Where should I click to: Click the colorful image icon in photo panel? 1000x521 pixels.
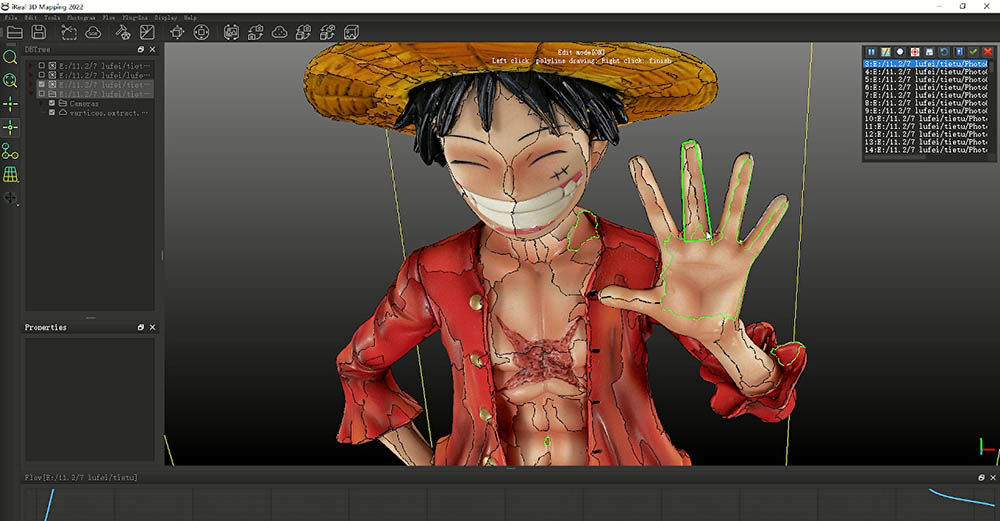click(885, 52)
